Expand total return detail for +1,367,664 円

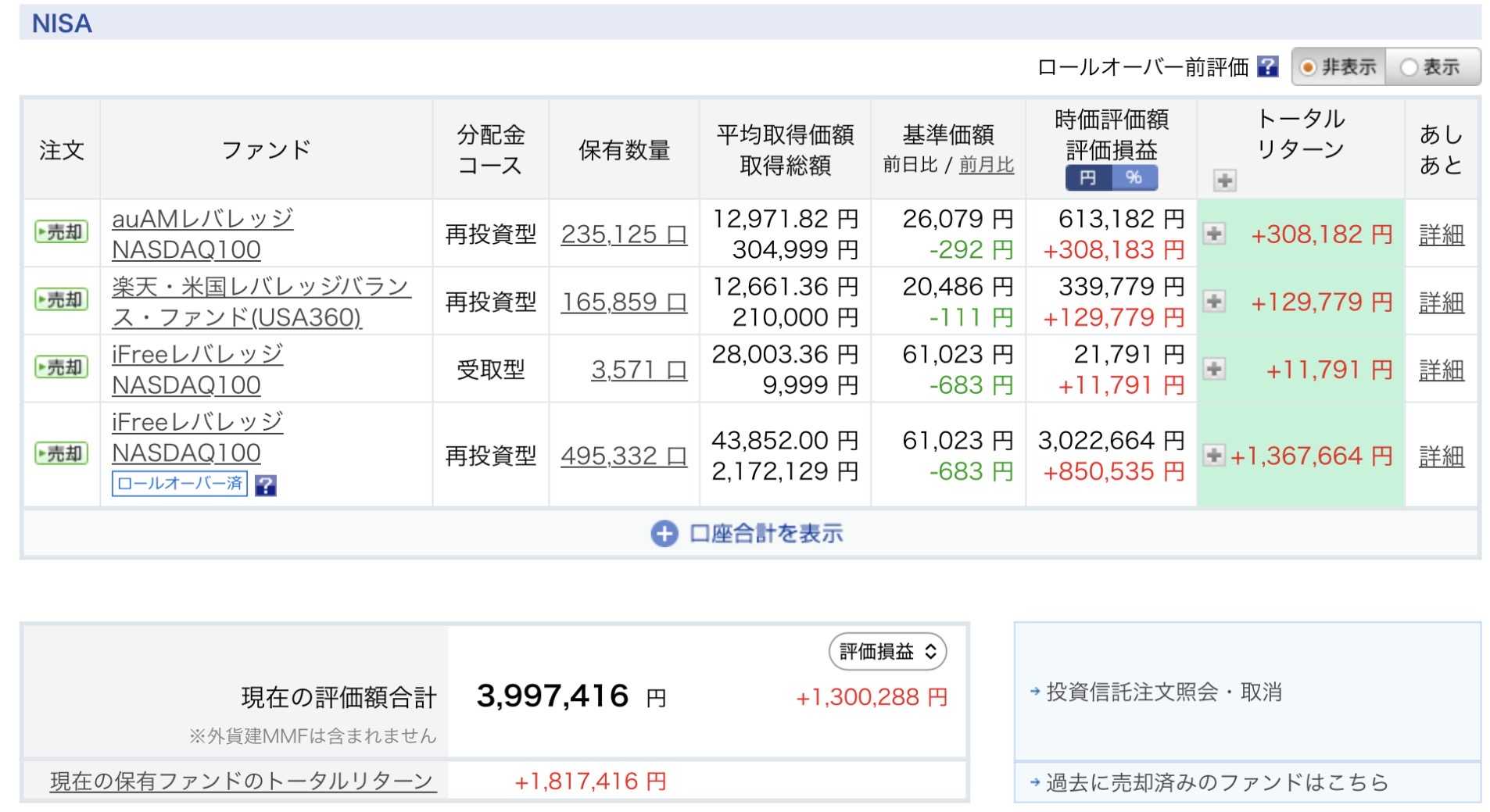tap(1214, 455)
